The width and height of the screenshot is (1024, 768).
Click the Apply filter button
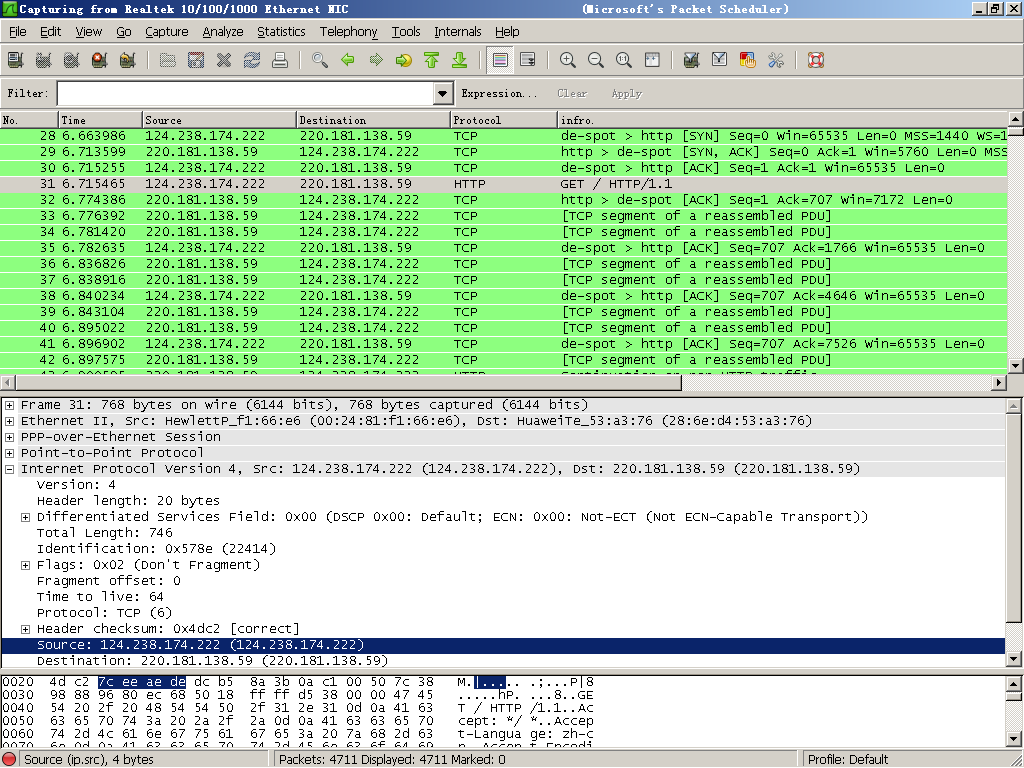(626, 93)
